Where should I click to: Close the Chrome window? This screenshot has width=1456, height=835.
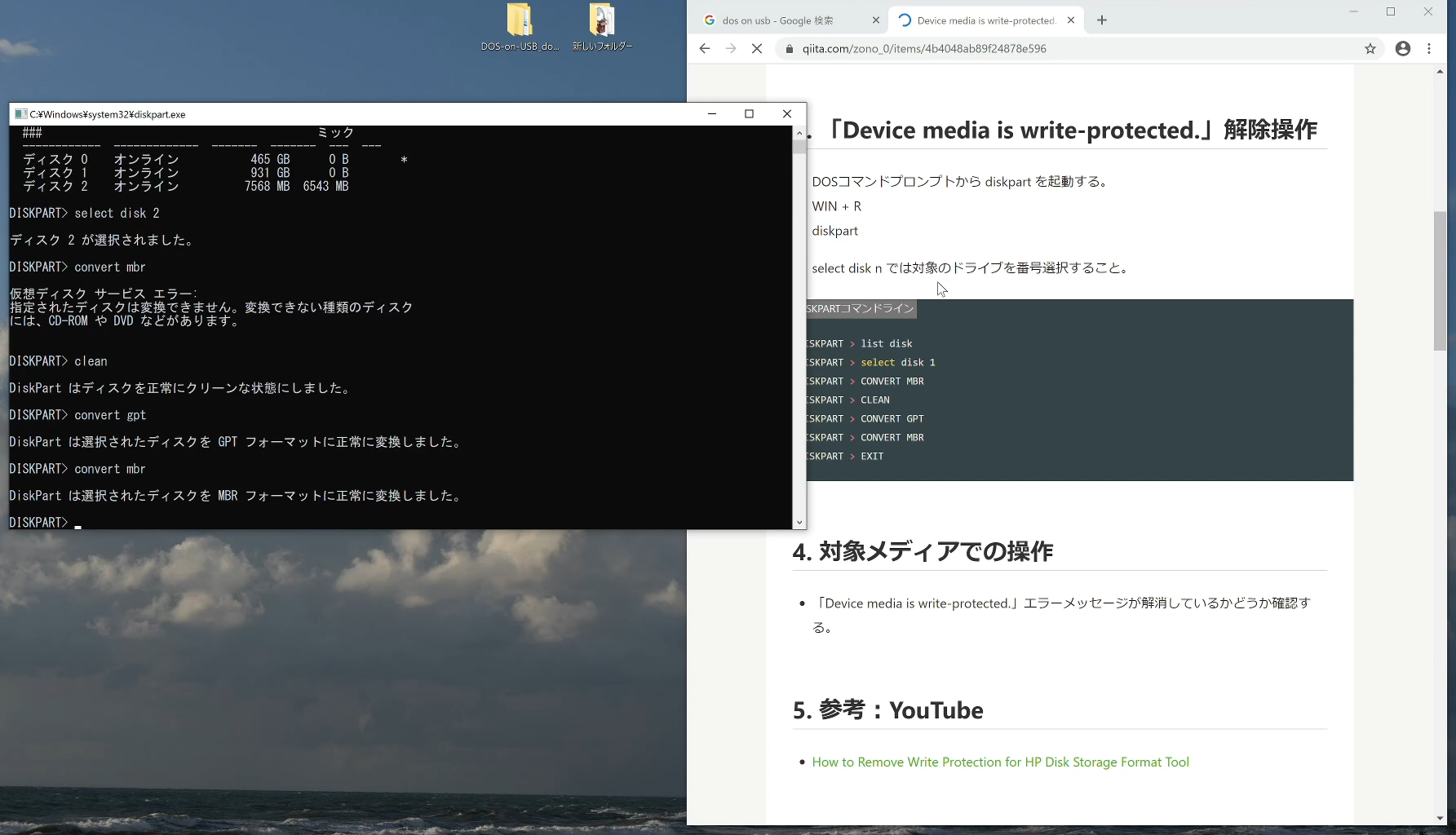click(x=1428, y=11)
